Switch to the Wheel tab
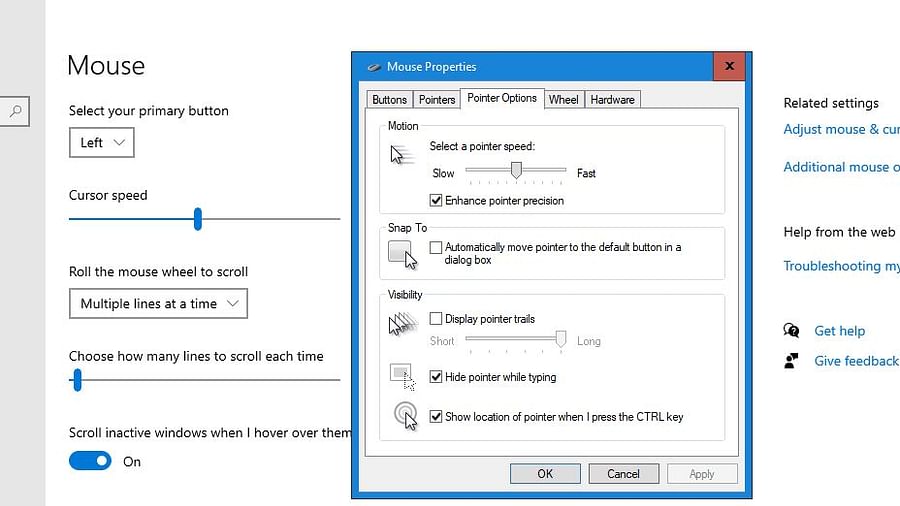Viewport: 900px width, 506px height. [x=563, y=99]
